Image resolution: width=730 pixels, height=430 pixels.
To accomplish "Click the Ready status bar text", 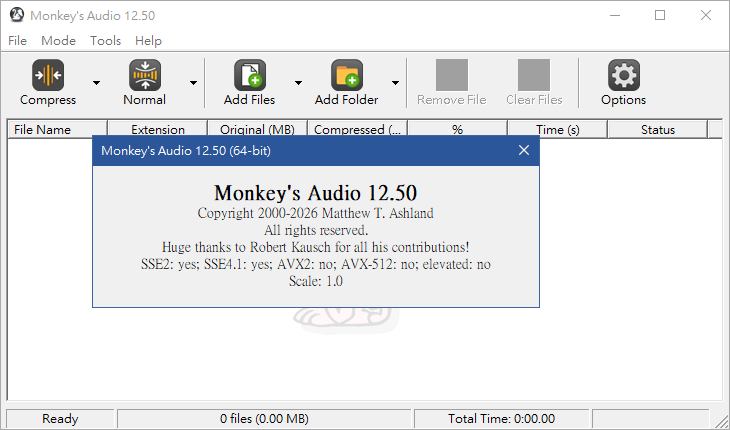I will tap(60, 419).
